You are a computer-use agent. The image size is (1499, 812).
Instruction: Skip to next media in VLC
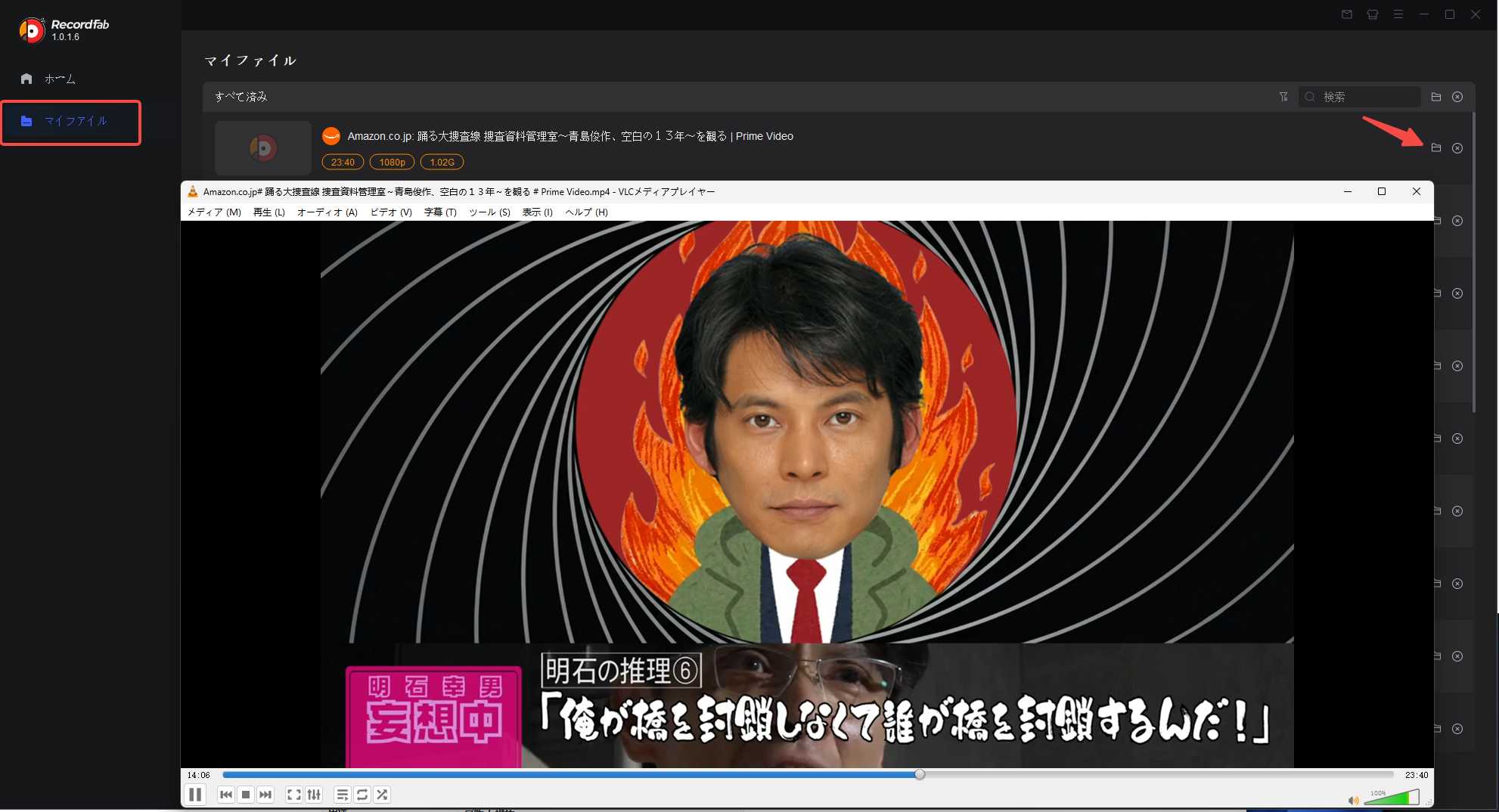[265, 795]
